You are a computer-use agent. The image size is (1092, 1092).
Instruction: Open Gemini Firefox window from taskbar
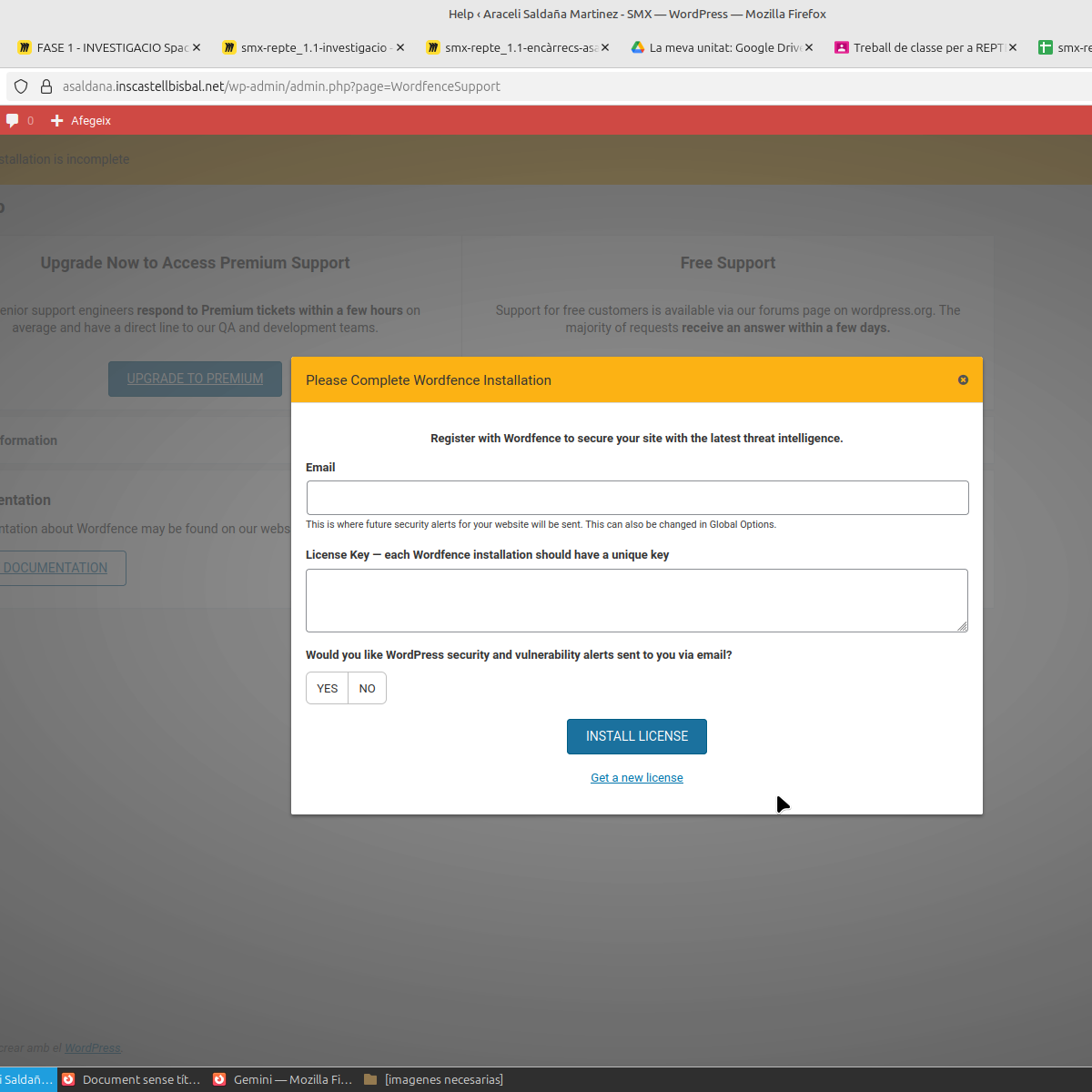click(x=283, y=1079)
